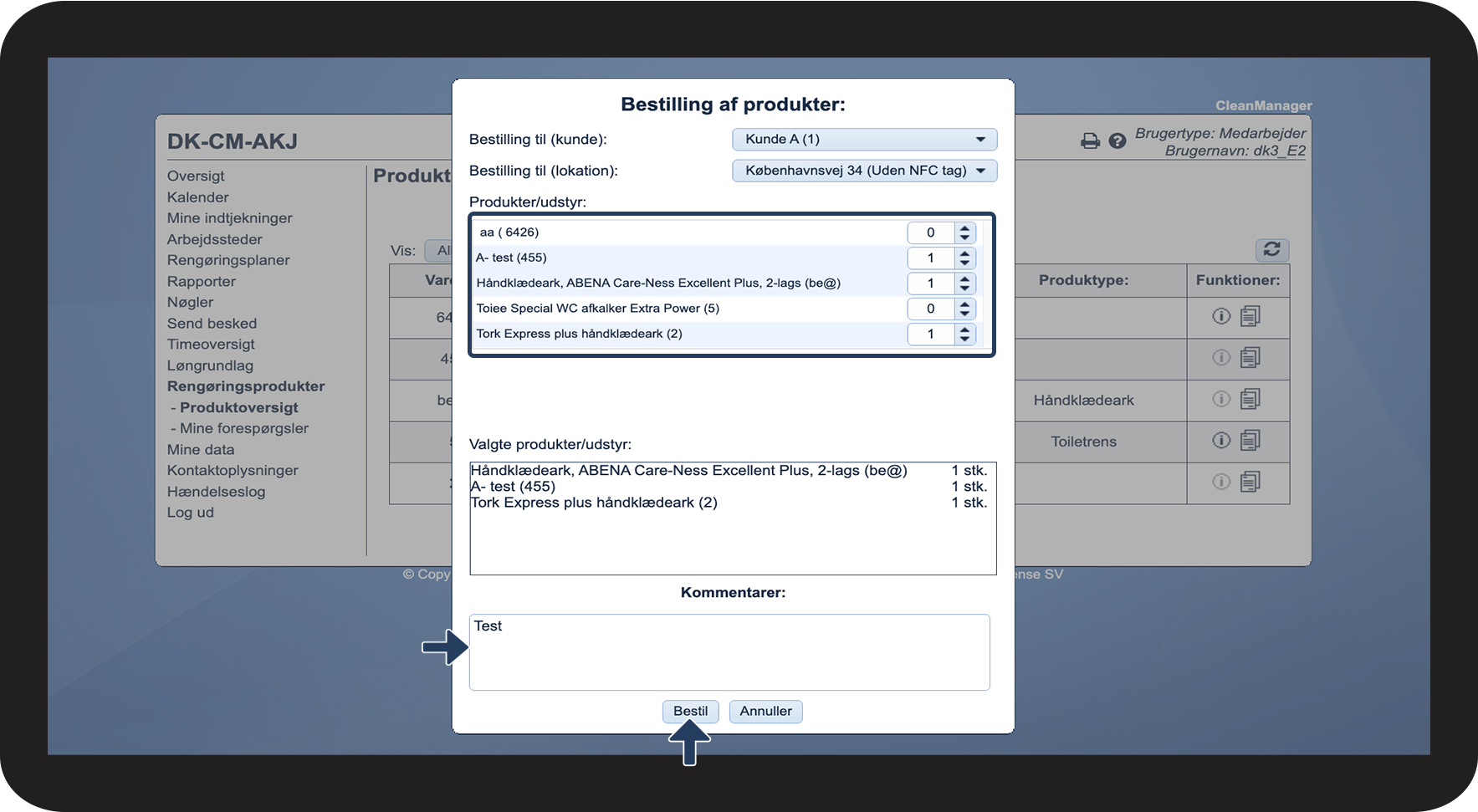Image resolution: width=1478 pixels, height=812 pixels.
Task: Increase the quantity for aa ( 6426)
Action: (x=965, y=227)
